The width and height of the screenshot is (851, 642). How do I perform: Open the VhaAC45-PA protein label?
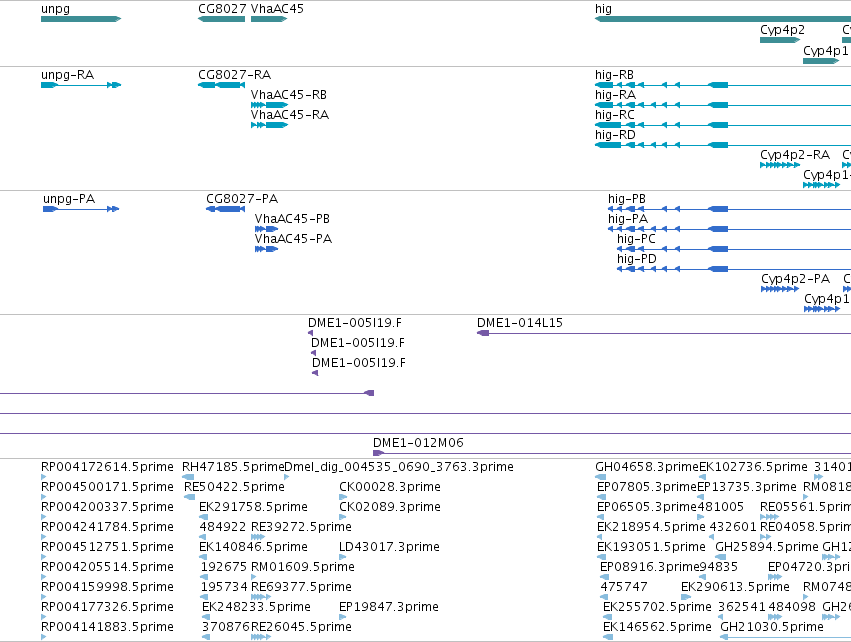click(293, 239)
